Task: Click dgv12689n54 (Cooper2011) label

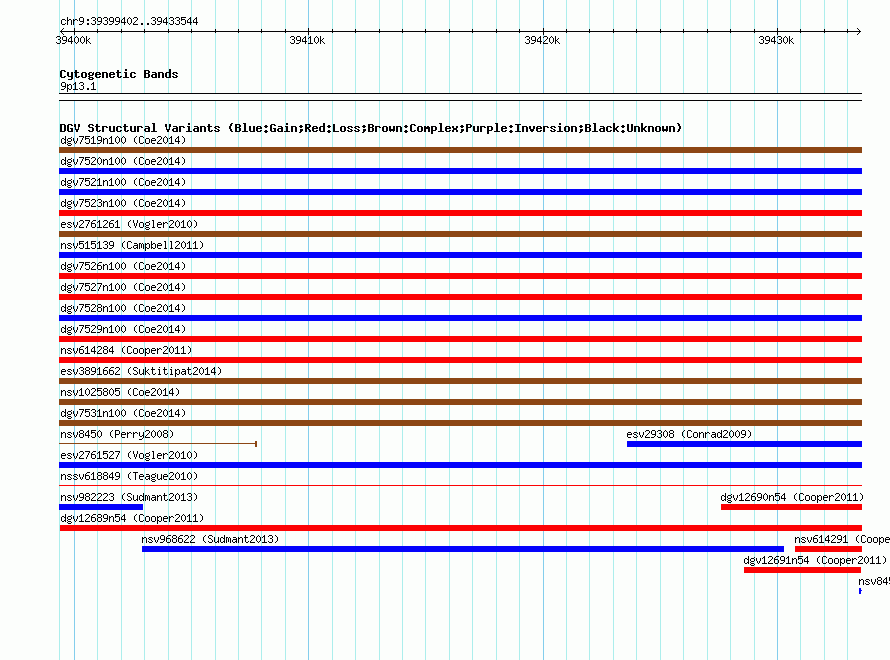Action: [132, 518]
